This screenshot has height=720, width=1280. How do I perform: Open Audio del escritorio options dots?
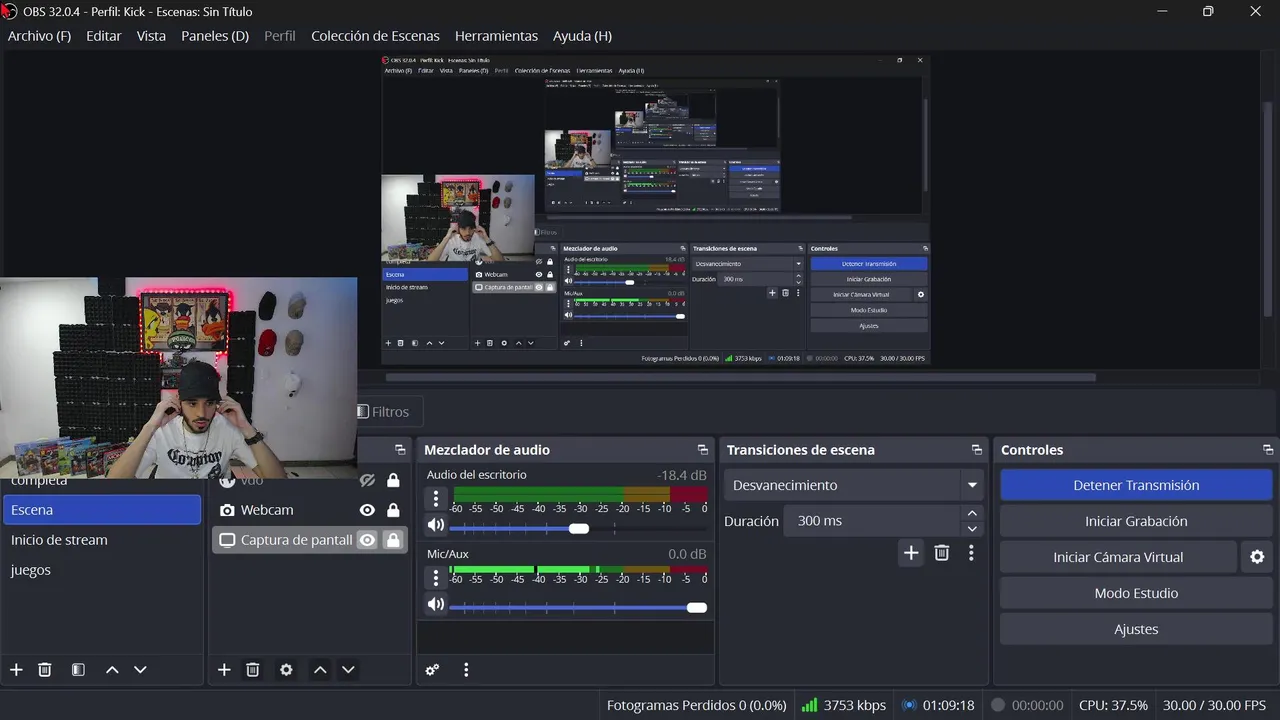436,498
